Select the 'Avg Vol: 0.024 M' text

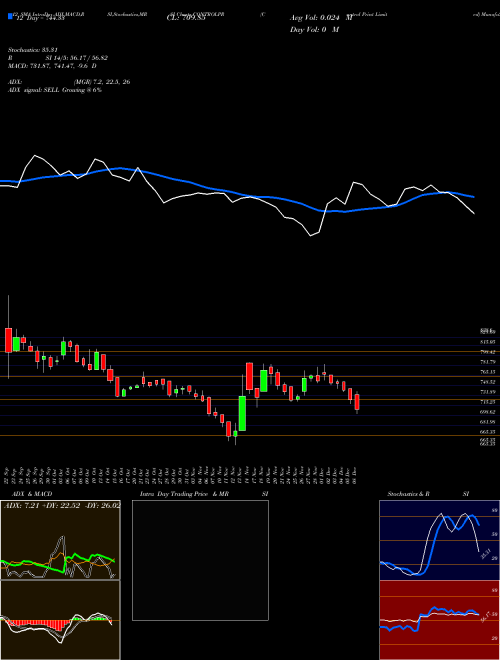(321, 18)
